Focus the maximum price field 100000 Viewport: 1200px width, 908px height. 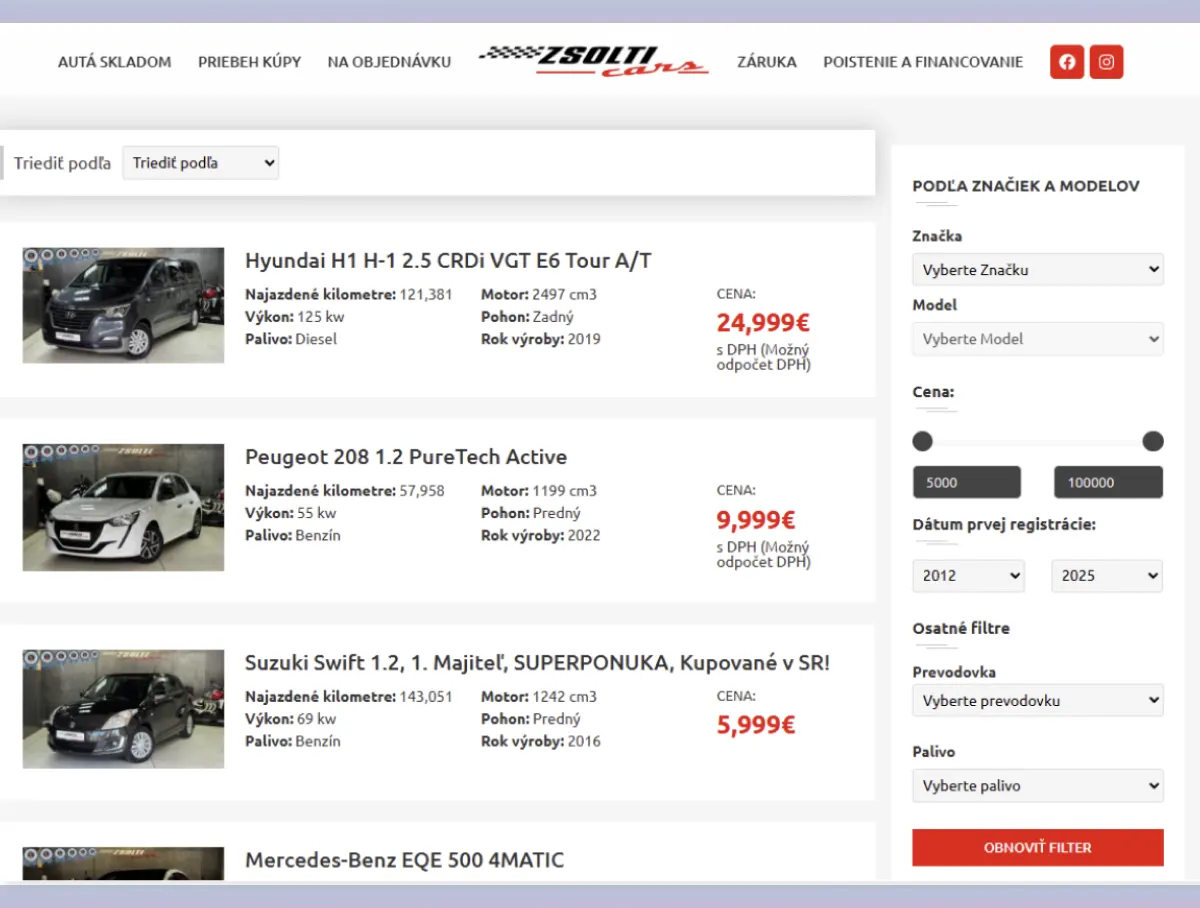pos(1108,482)
